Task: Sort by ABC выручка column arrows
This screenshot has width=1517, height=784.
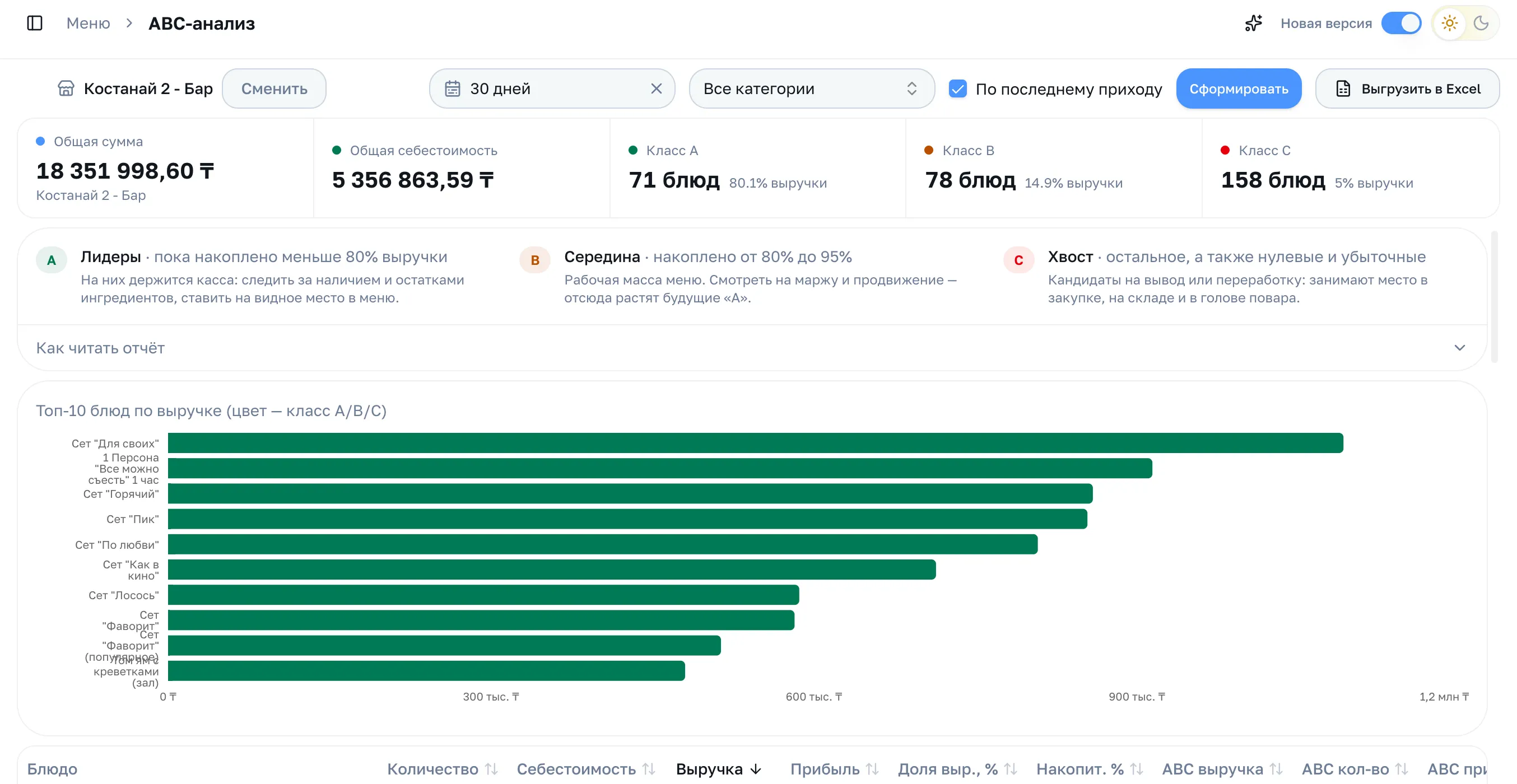Action: [1276, 769]
